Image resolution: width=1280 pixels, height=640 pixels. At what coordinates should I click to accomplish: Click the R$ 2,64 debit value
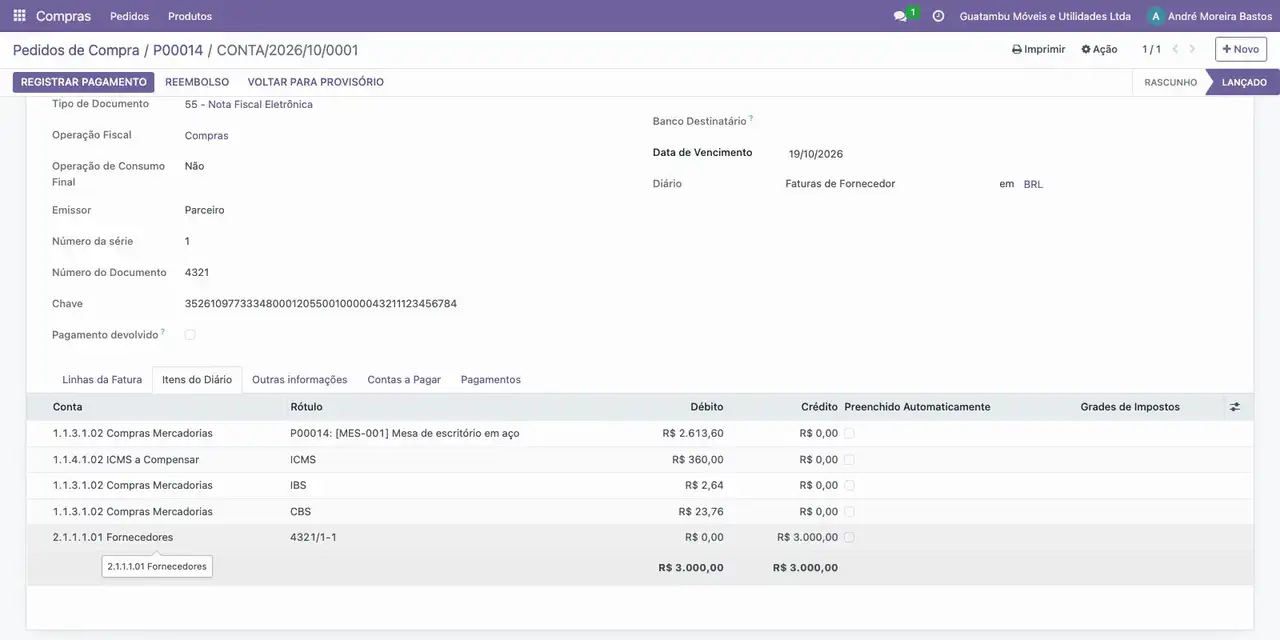704,485
